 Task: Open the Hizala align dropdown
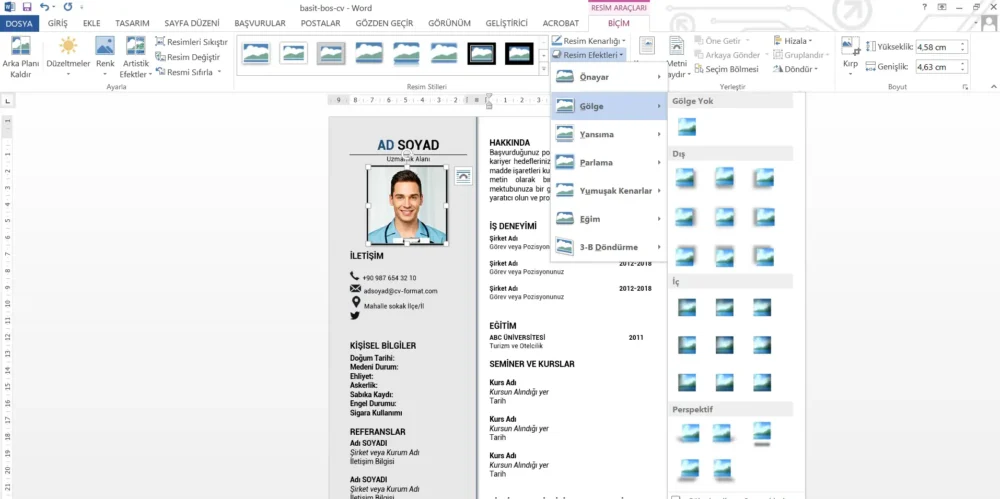[792, 41]
